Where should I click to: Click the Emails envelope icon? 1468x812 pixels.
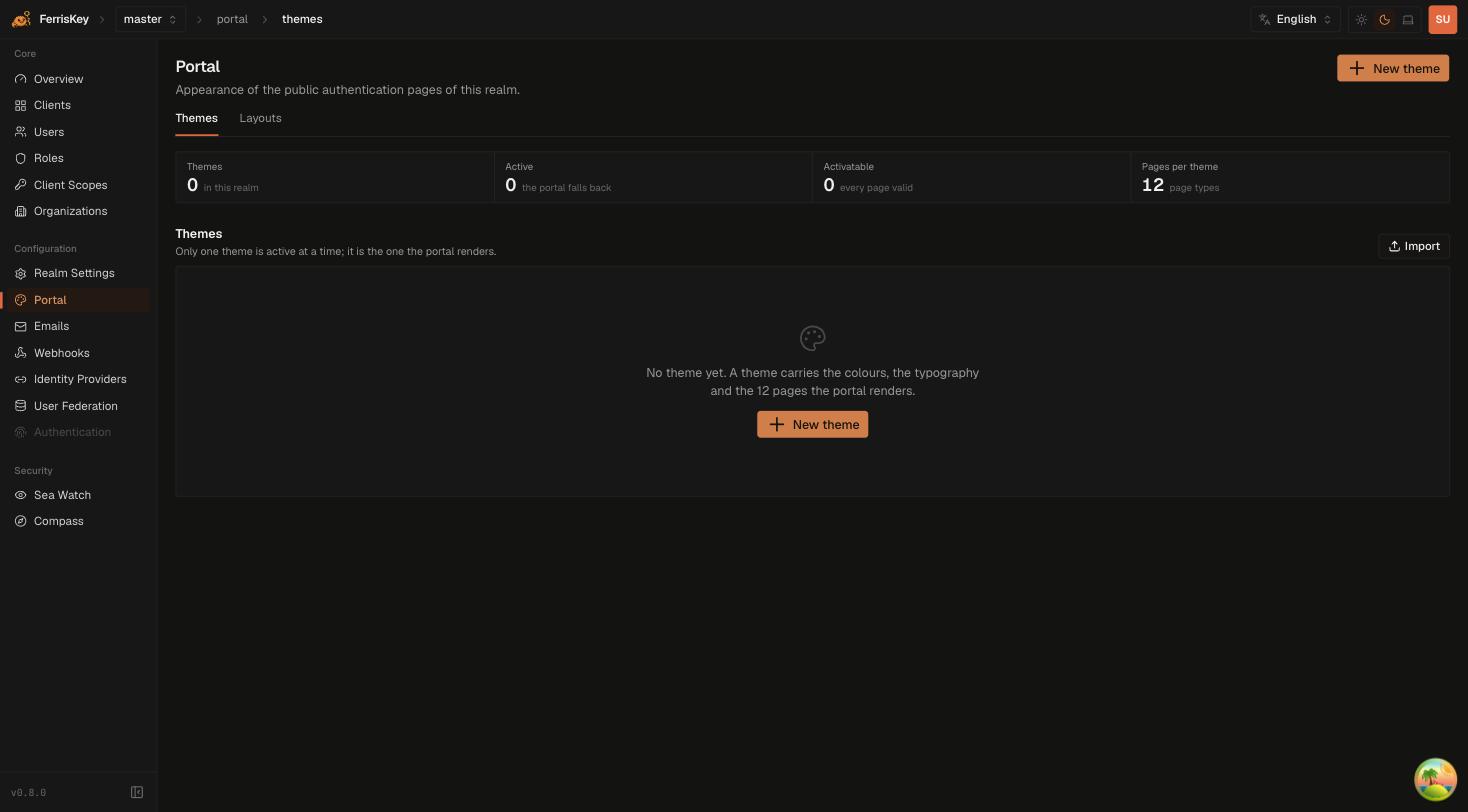click(x=20, y=326)
